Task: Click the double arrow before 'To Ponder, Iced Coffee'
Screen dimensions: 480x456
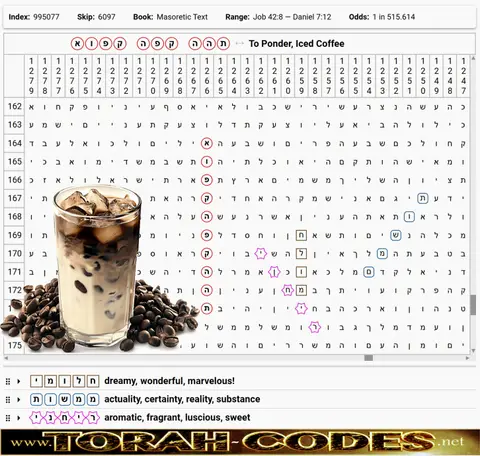Action: point(239,44)
